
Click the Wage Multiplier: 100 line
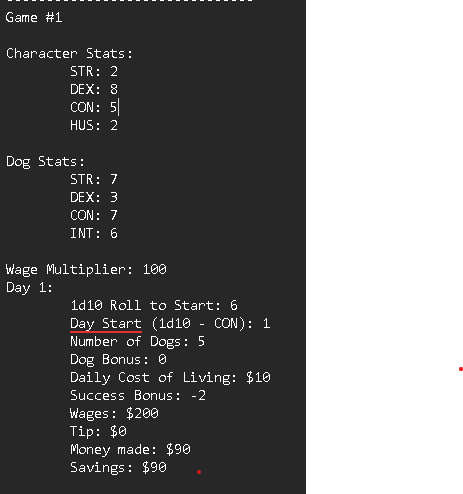point(86,269)
